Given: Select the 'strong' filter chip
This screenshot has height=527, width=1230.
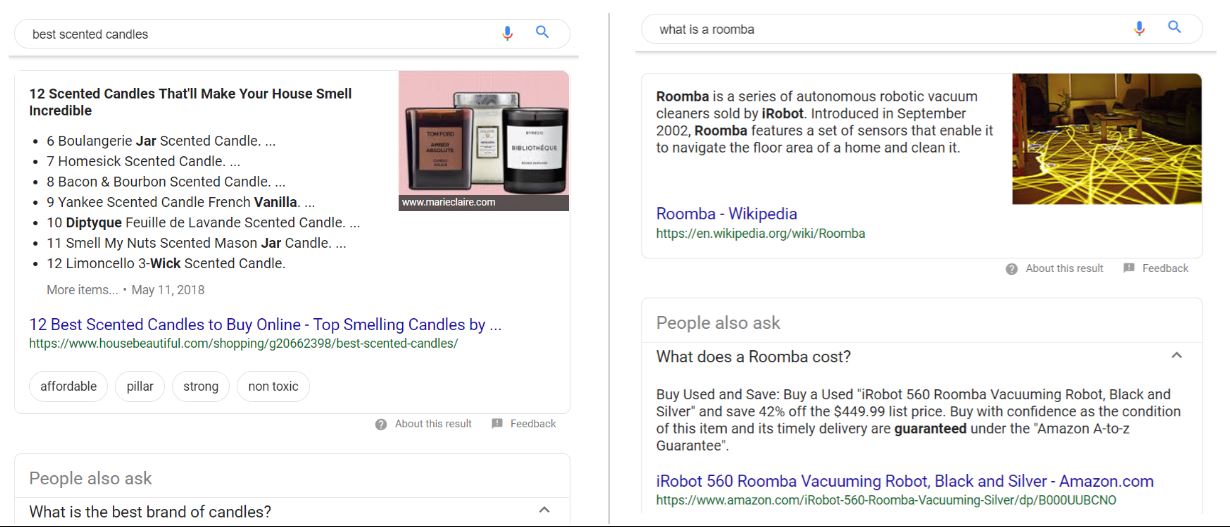Looking at the screenshot, I should click(201, 386).
